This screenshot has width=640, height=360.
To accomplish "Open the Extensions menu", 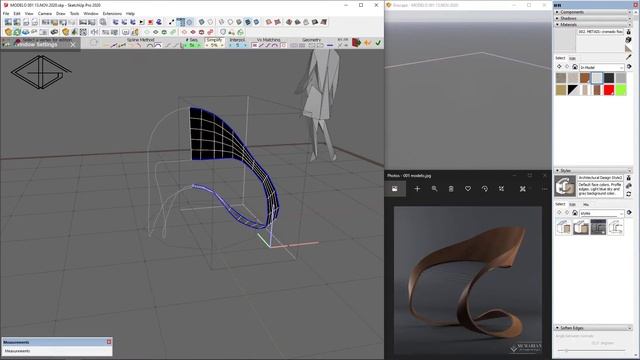I will 112,13.
